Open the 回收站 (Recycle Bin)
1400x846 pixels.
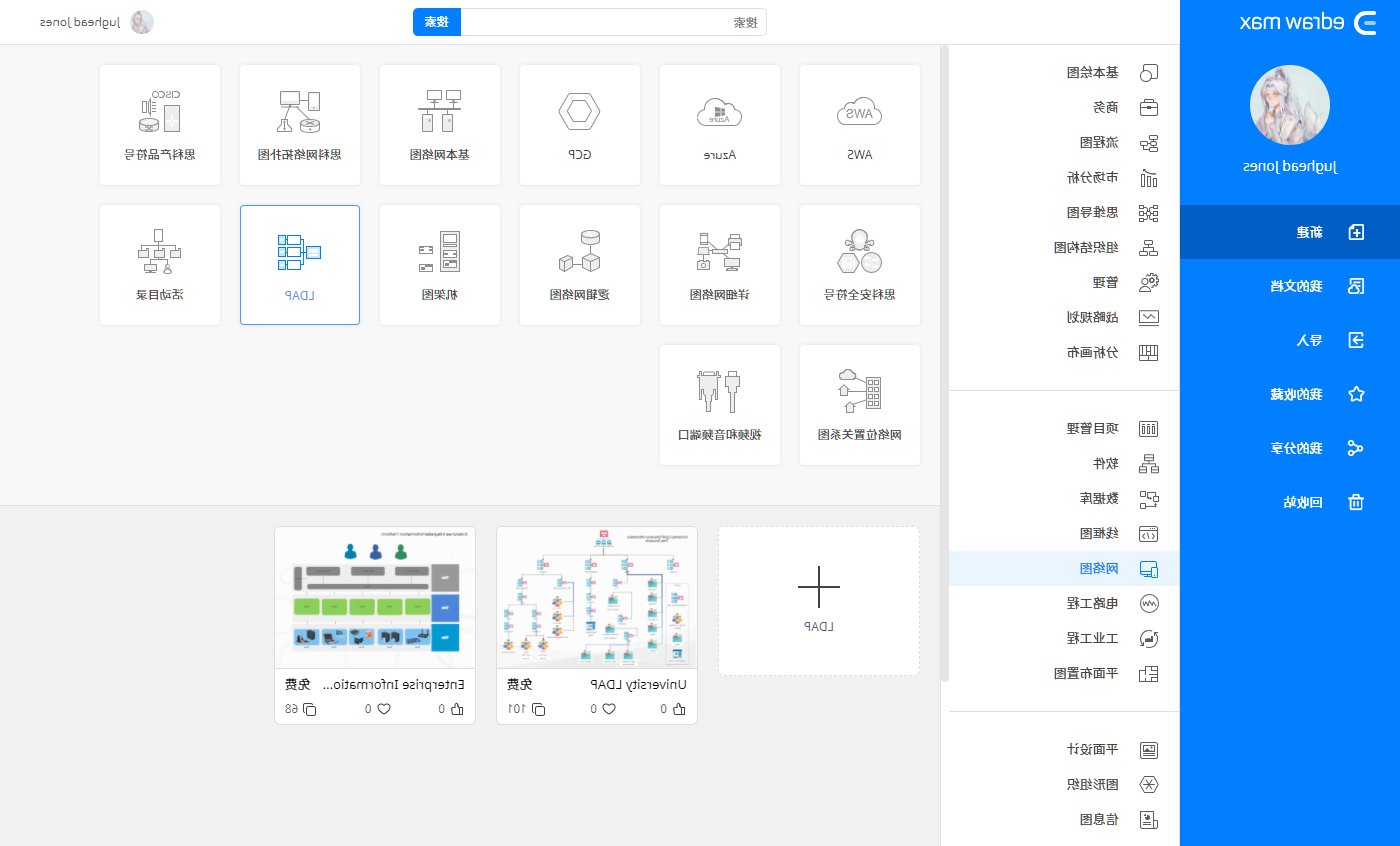[1290, 502]
